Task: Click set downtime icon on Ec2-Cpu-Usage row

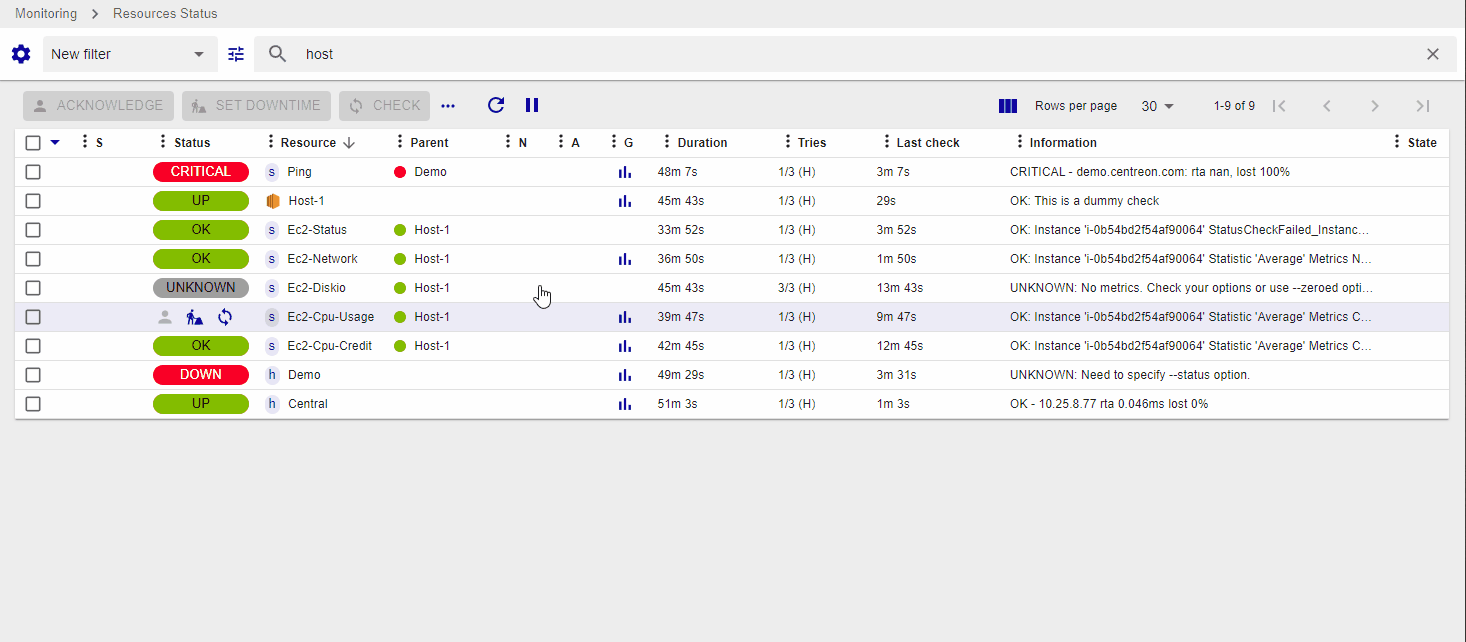Action: (195, 317)
